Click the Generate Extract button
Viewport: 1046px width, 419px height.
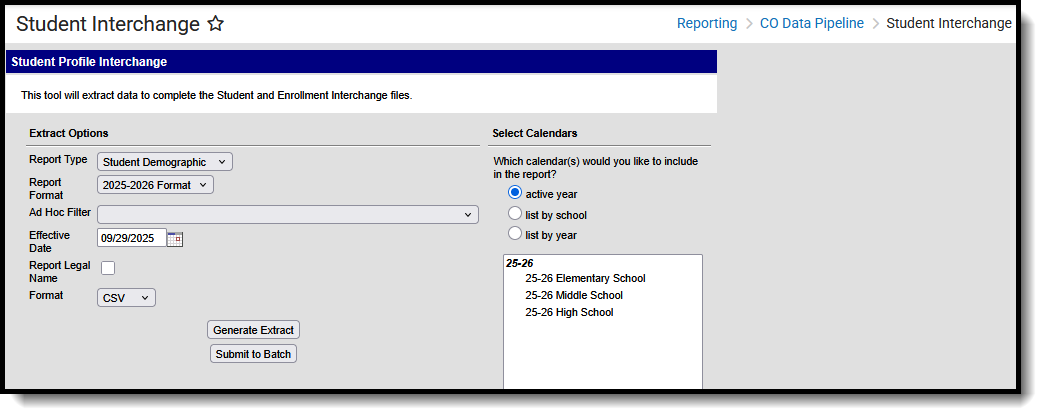(x=254, y=330)
